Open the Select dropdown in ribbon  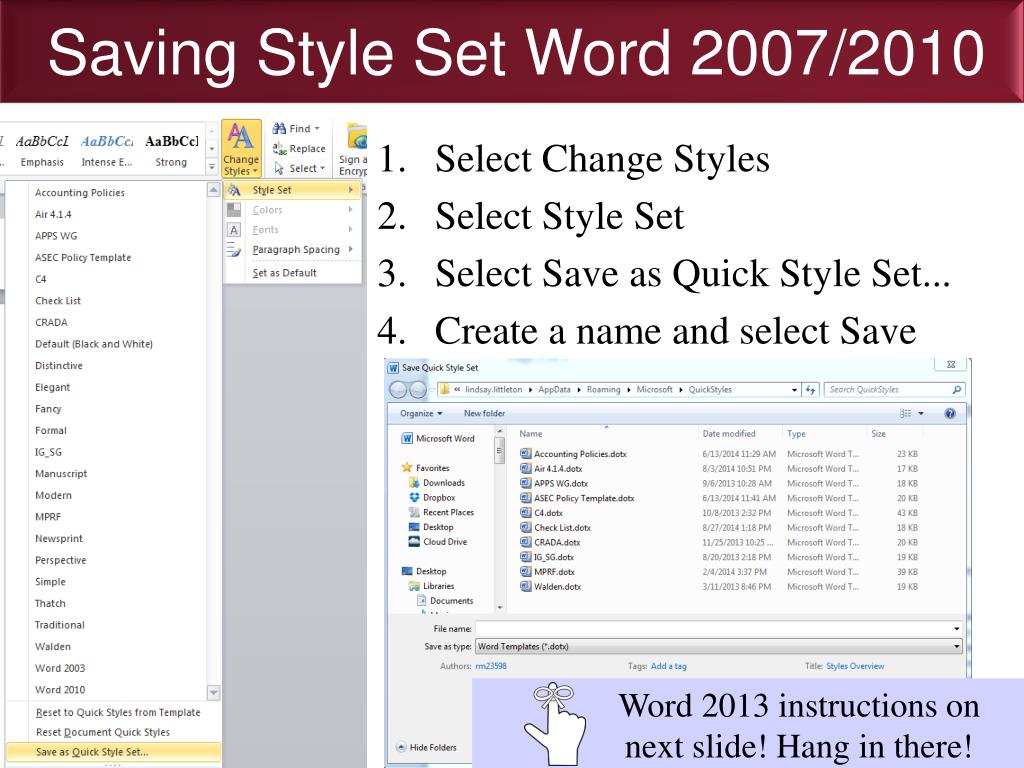[x=299, y=168]
